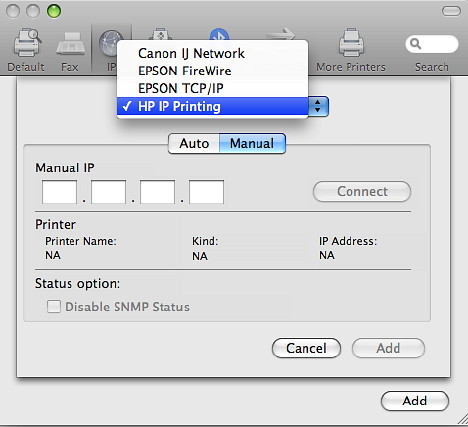Image resolution: width=468 pixels, height=427 pixels.
Task: Click the popup menu arrows beside HP IP Printing
Action: click(x=318, y=106)
